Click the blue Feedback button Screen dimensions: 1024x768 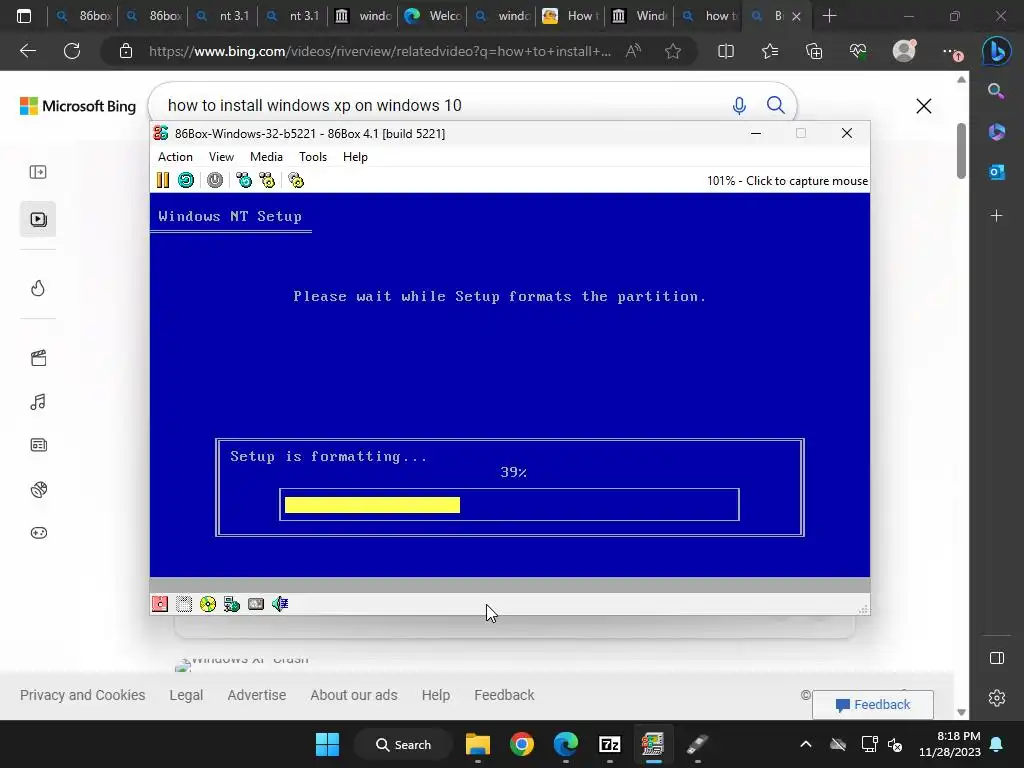[x=872, y=705]
